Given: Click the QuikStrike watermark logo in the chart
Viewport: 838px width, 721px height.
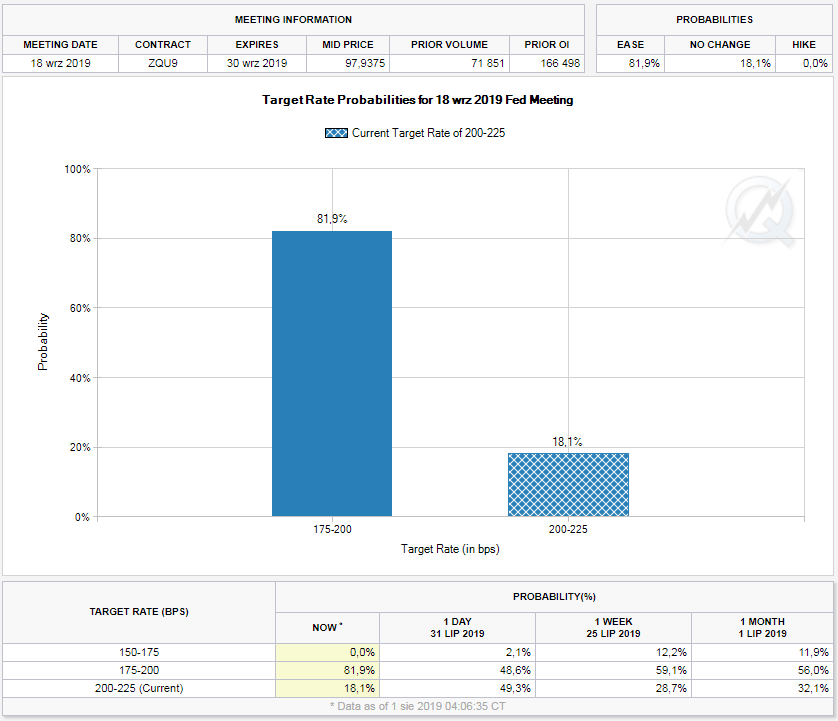Looking at the screenshot, I should tap(762, 211).
